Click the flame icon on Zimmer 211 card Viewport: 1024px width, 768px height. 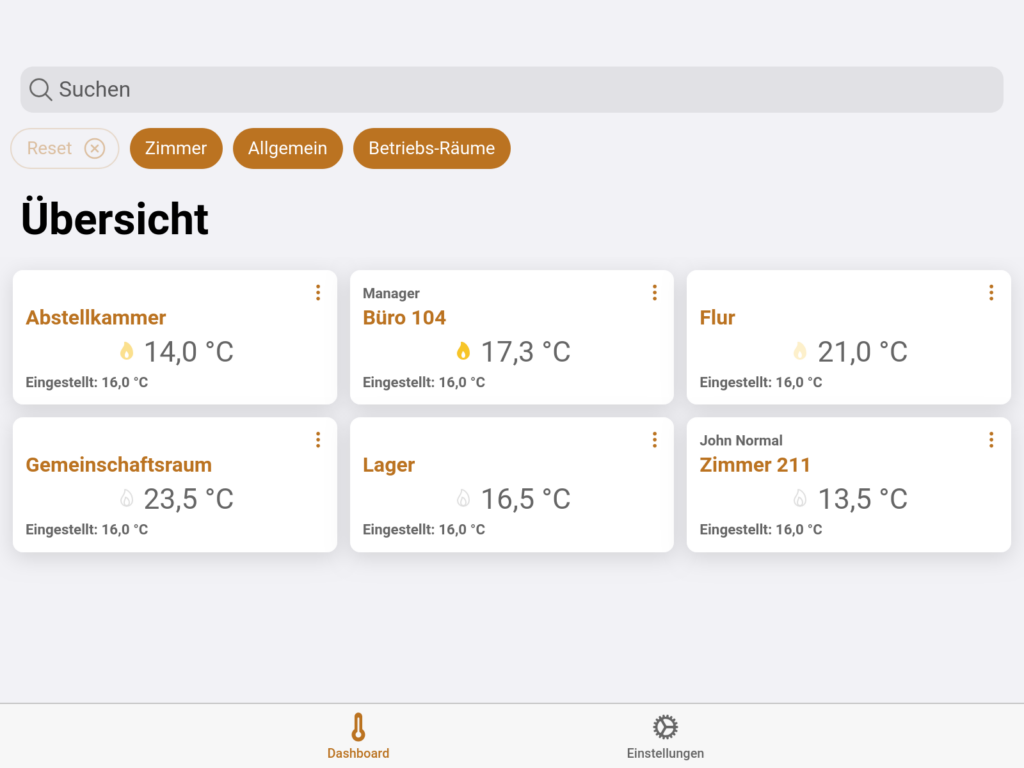tap(800, 498)
